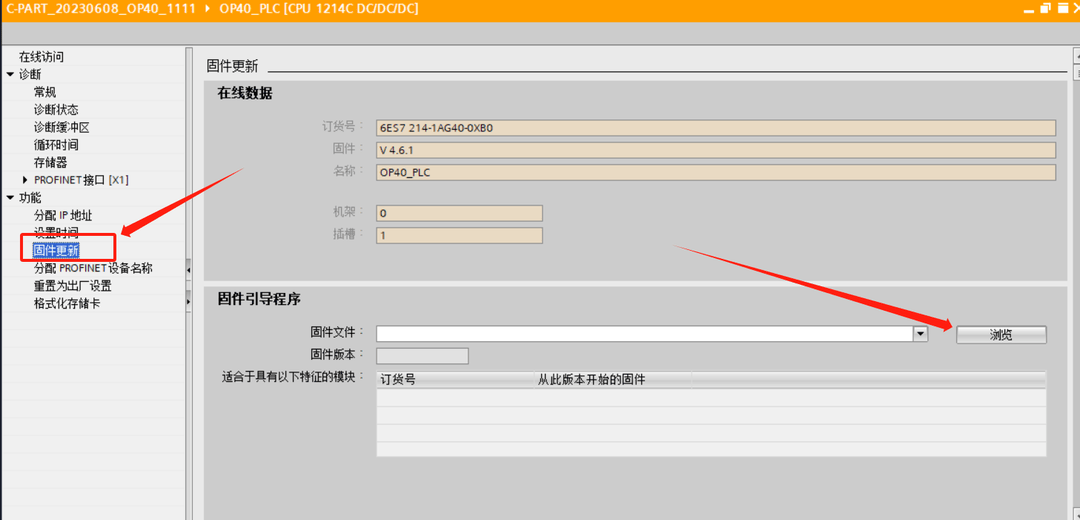Collapse the navigation pane using splitter left arrow
The width and height of the screenshot is (1080, 520).
click(189, 268)
